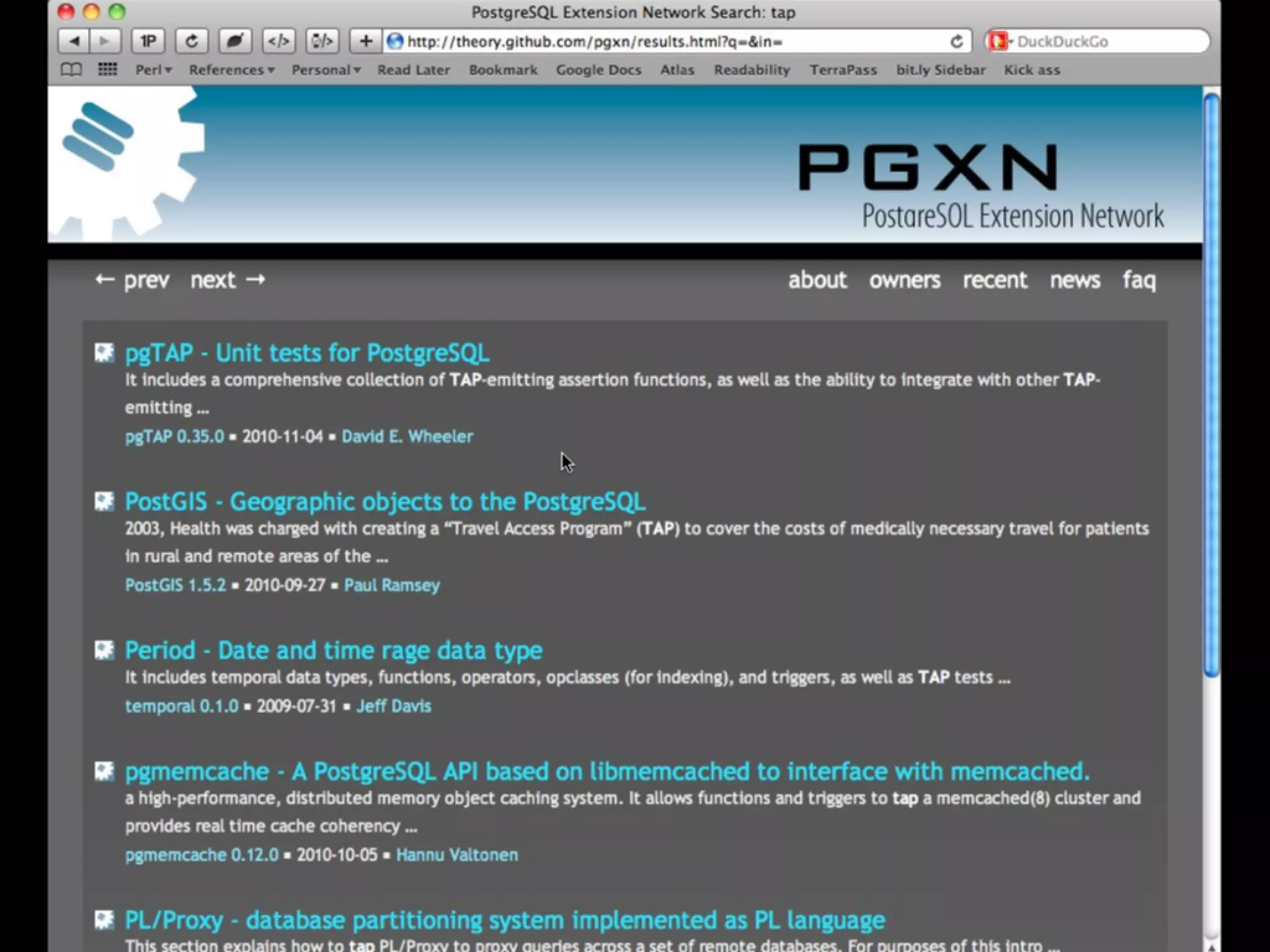Open the owners page link
This screenshot has width=1270, height=952.
[904, 280]
